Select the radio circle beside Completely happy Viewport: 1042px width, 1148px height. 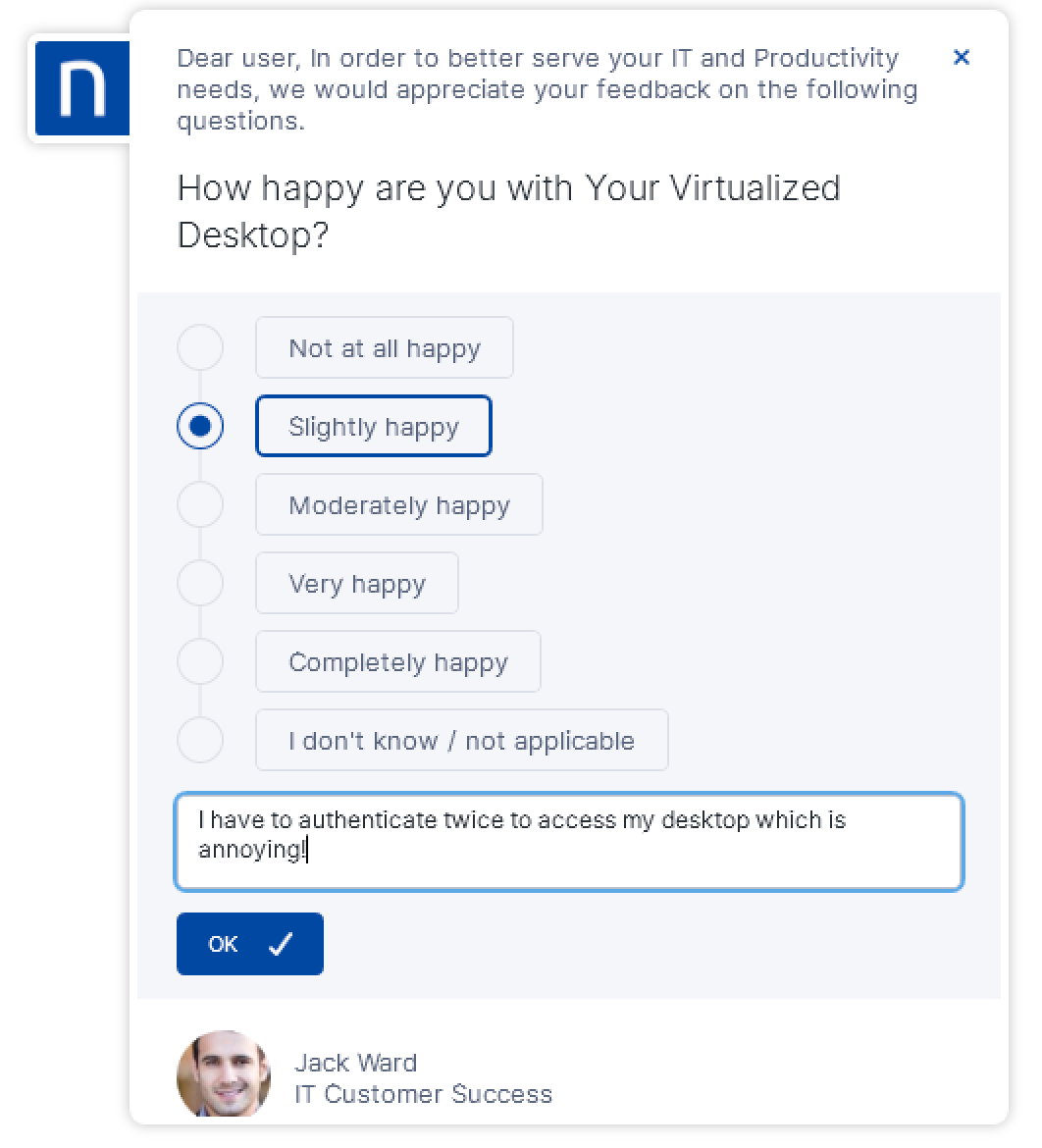(200, 661)
